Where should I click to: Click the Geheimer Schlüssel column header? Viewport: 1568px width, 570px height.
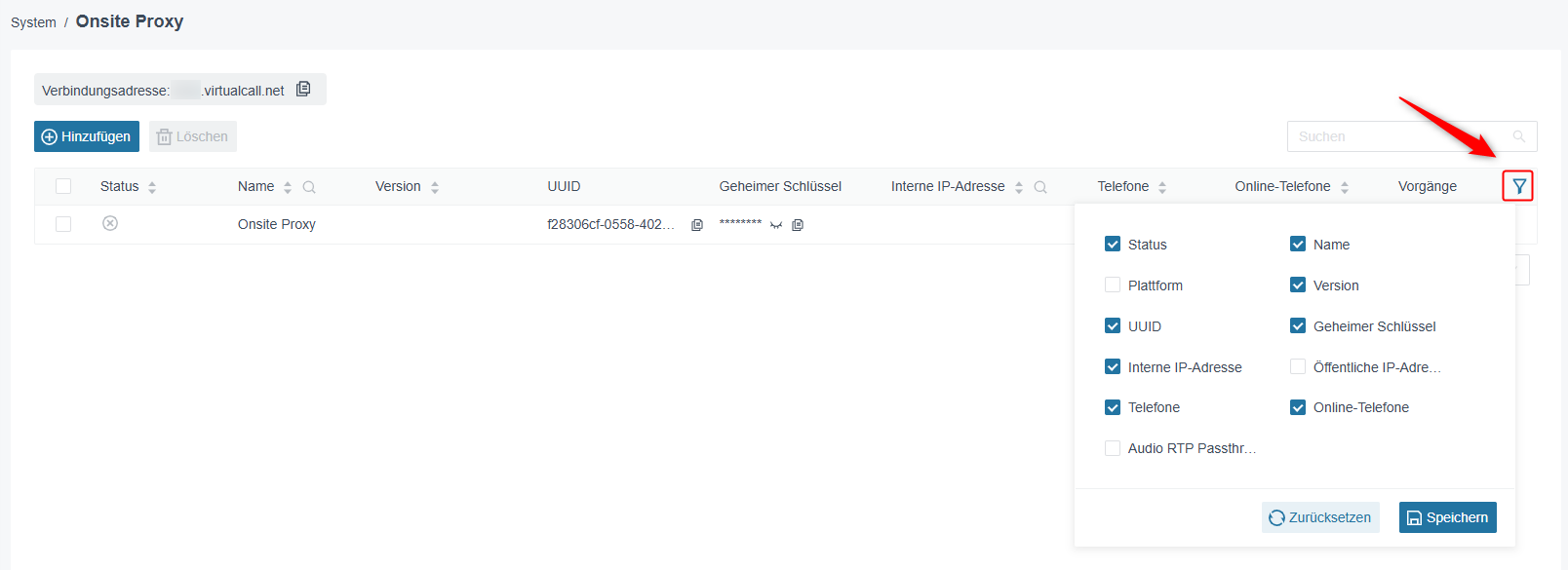pyautogui.click(x=780, y=186)
